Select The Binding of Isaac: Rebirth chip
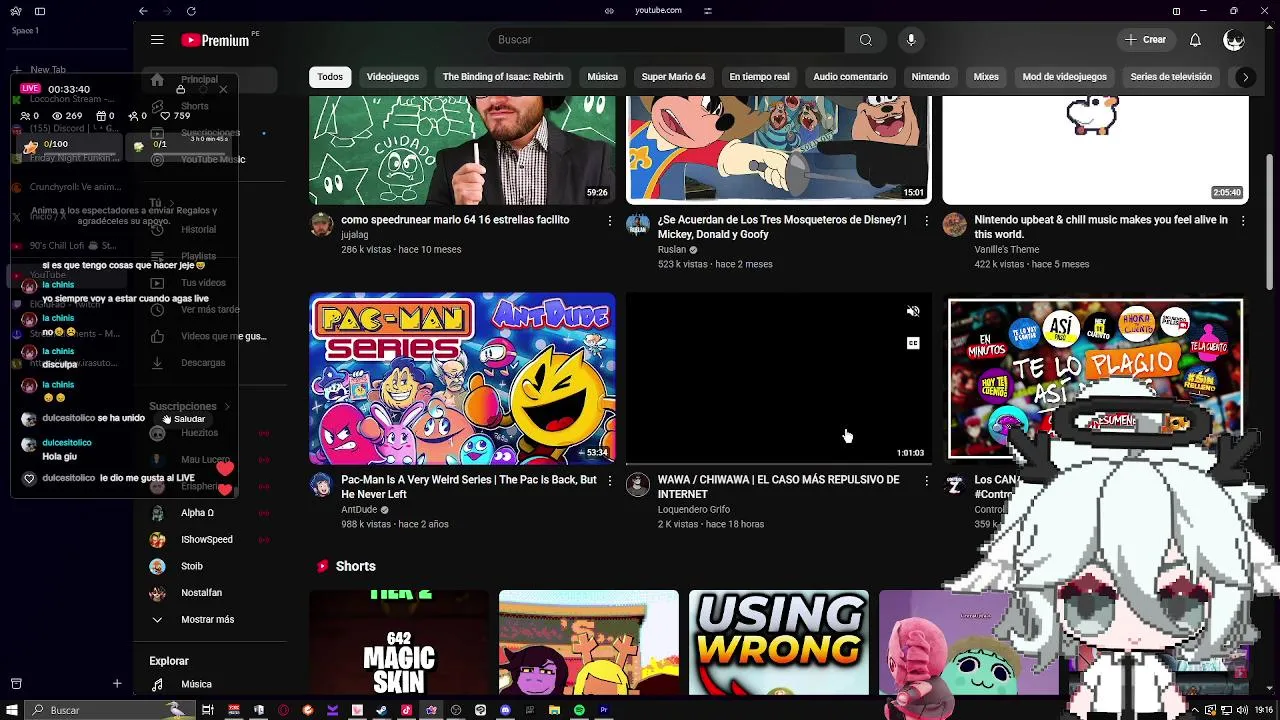This screenshot has width=1280, height=720. click(503, 77)
